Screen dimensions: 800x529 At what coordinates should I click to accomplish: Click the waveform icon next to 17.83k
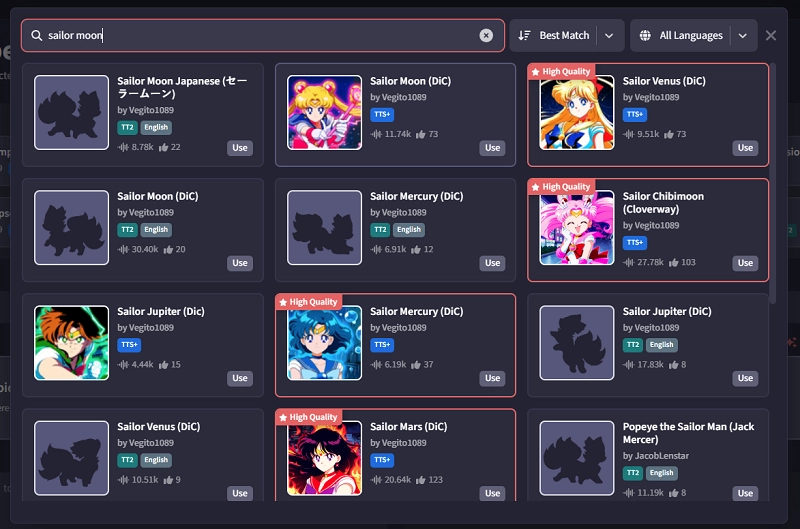629,365
